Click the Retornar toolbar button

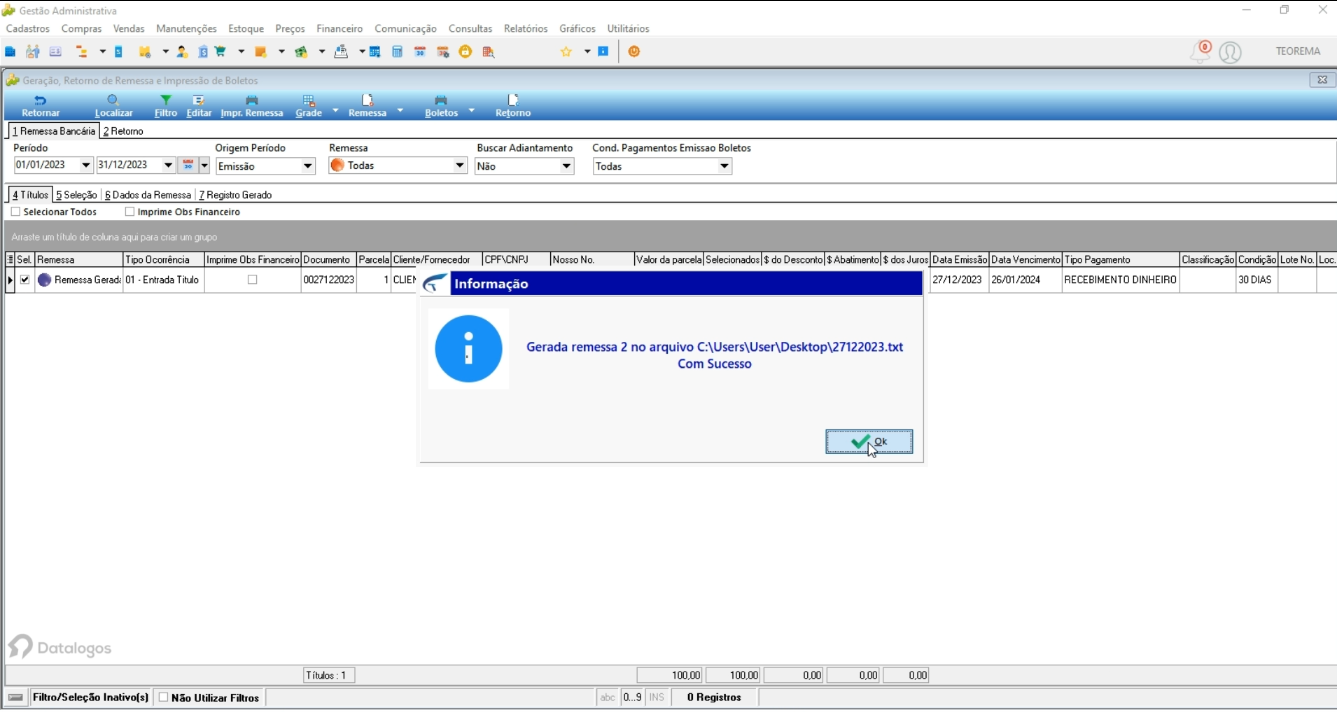coord(40,107)
